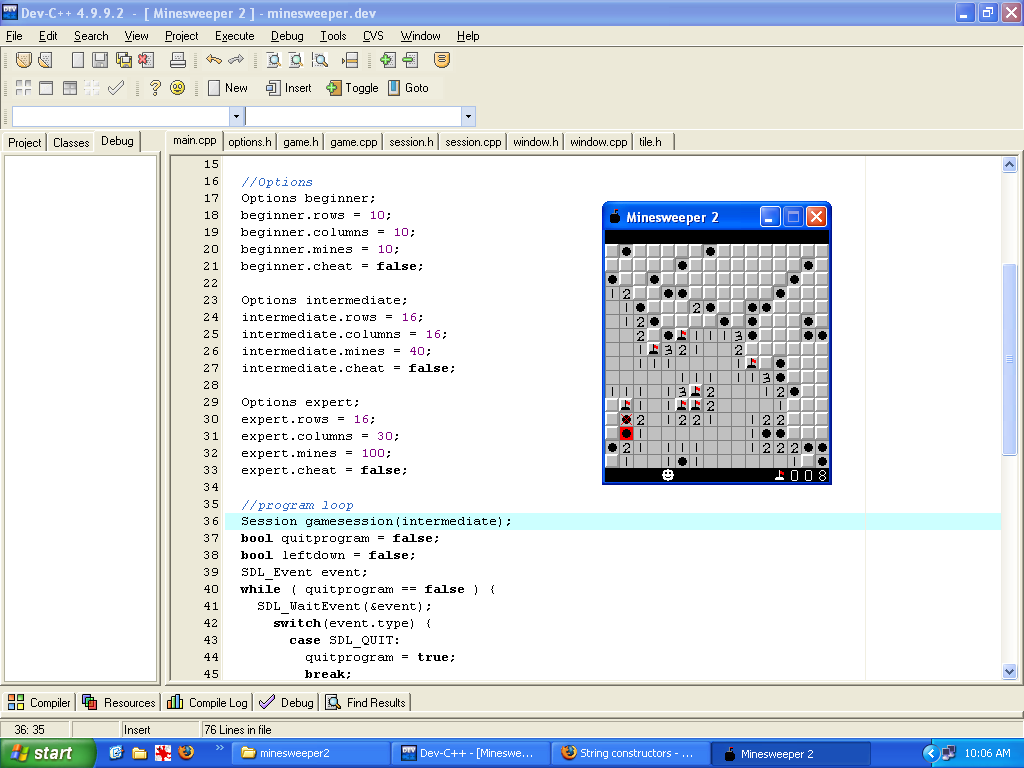The image size is (1024, 768).
Task: Click the Compile icon with four squares
Action: coord(23,88)
